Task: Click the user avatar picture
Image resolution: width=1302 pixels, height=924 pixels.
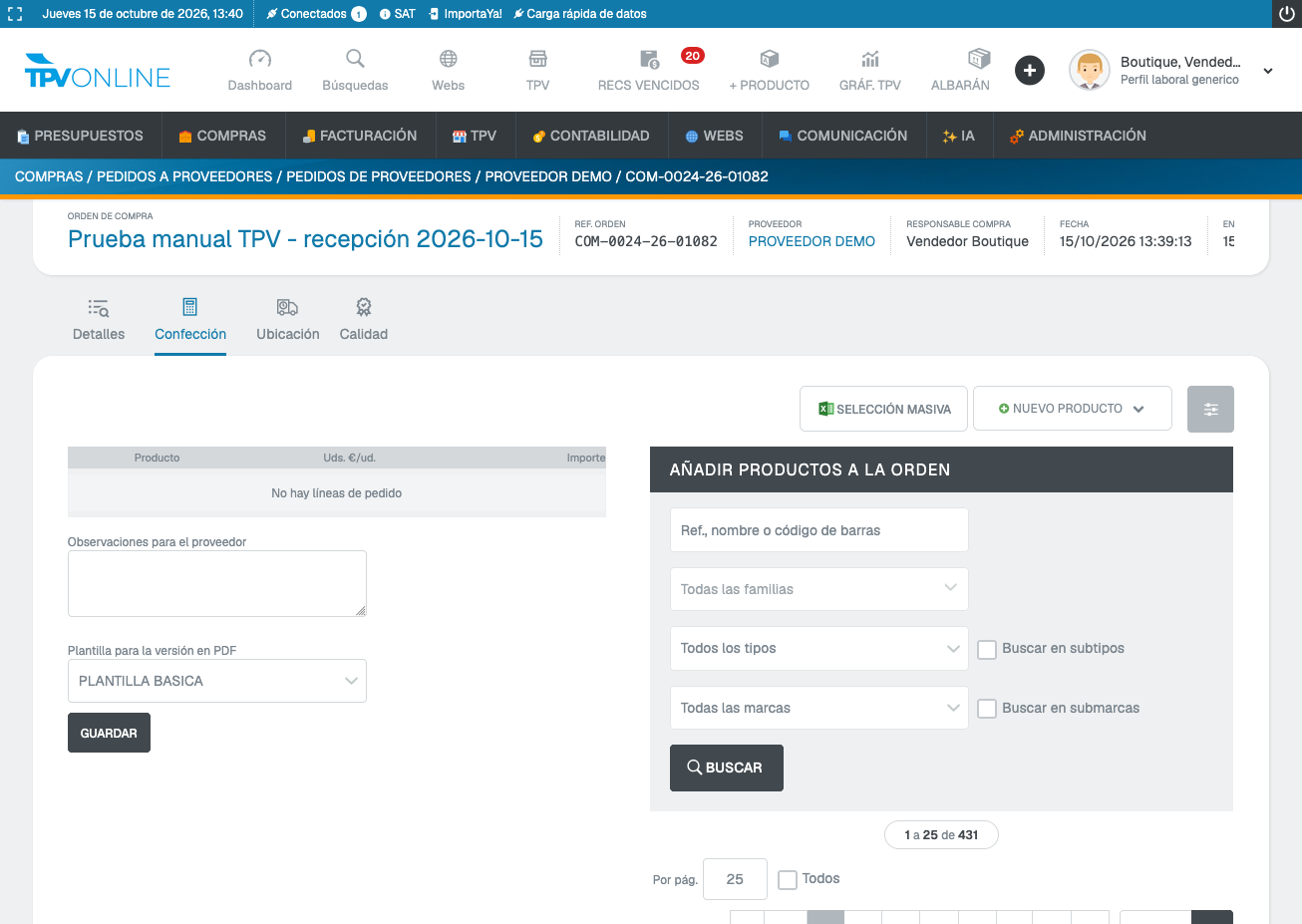Action: pos(1090,71)
